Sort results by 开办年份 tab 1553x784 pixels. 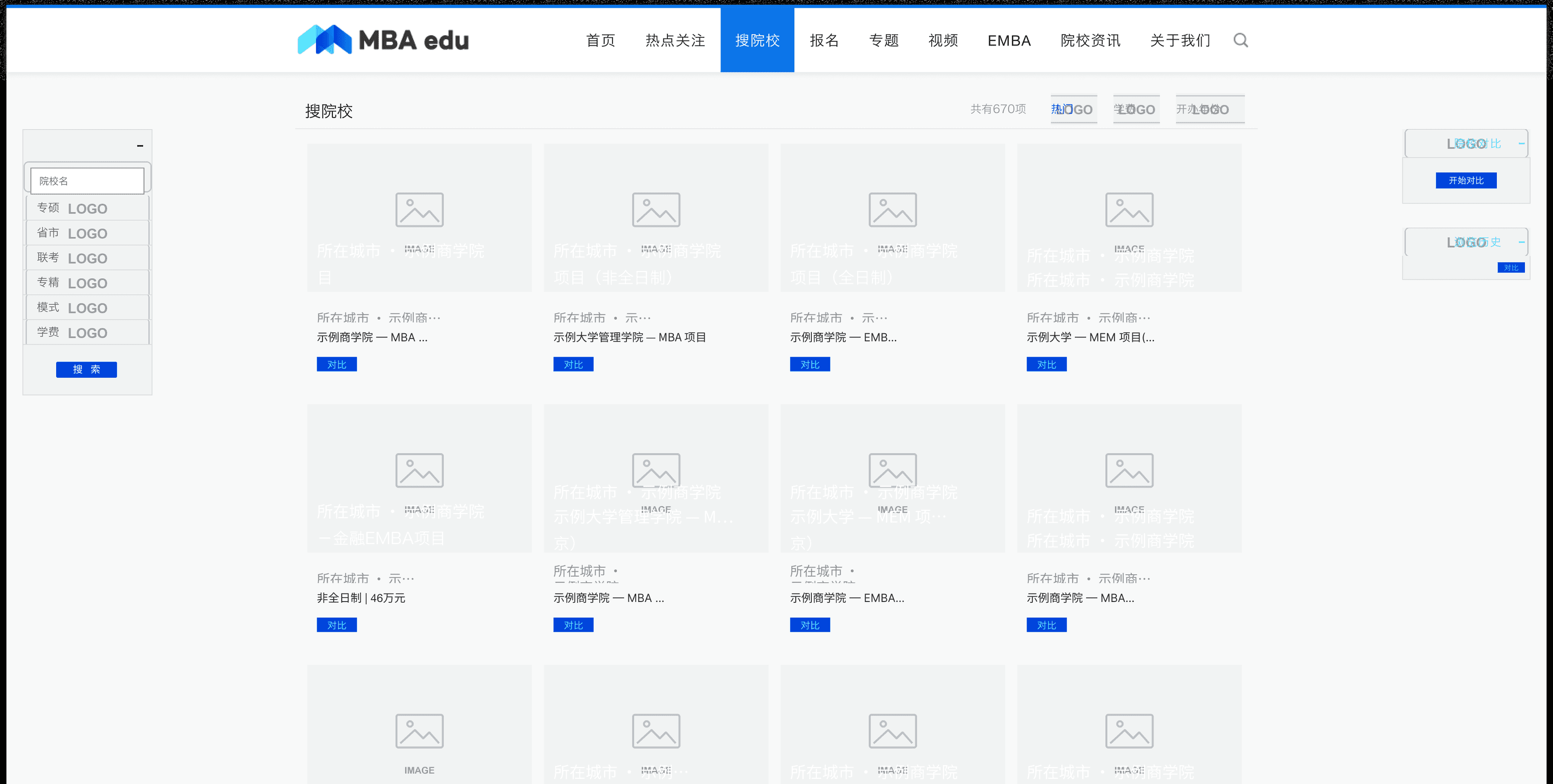(1209, 109)
